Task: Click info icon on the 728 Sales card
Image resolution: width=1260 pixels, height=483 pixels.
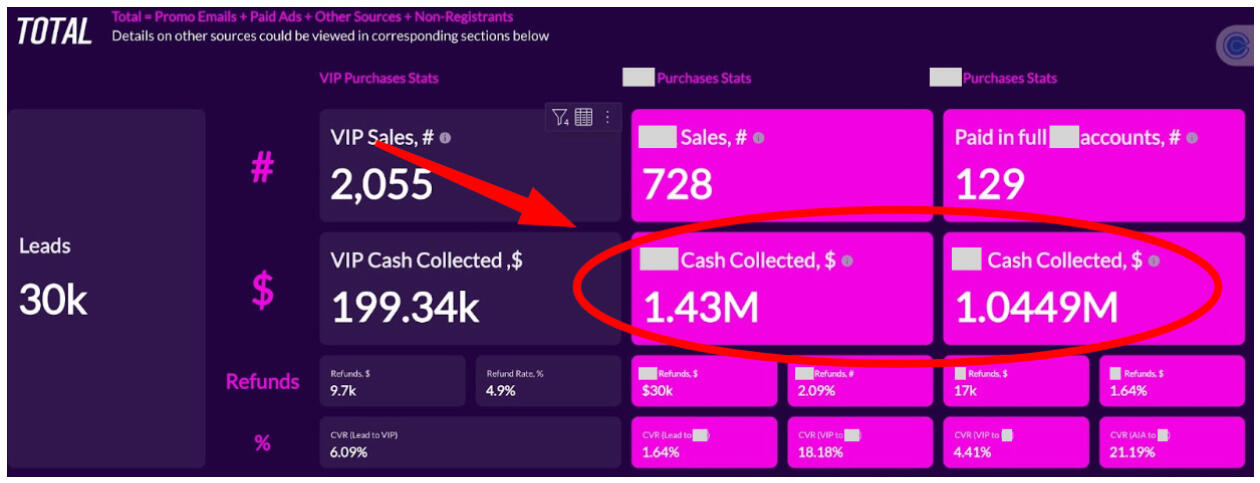Action: click(759, 138)
